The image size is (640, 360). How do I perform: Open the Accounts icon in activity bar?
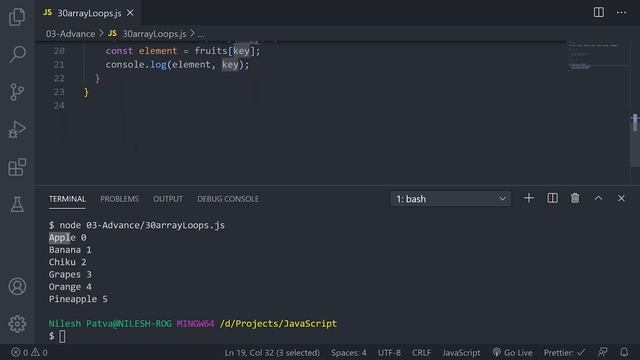[17, 286]
